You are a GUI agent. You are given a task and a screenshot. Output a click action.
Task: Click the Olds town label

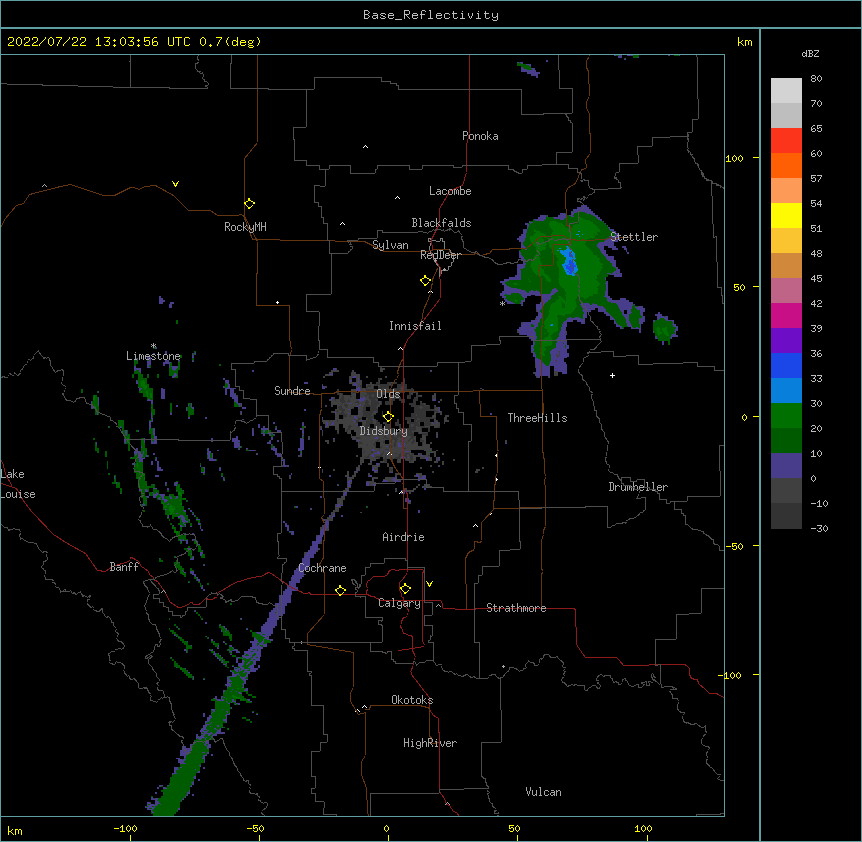(x=388, y=394)
